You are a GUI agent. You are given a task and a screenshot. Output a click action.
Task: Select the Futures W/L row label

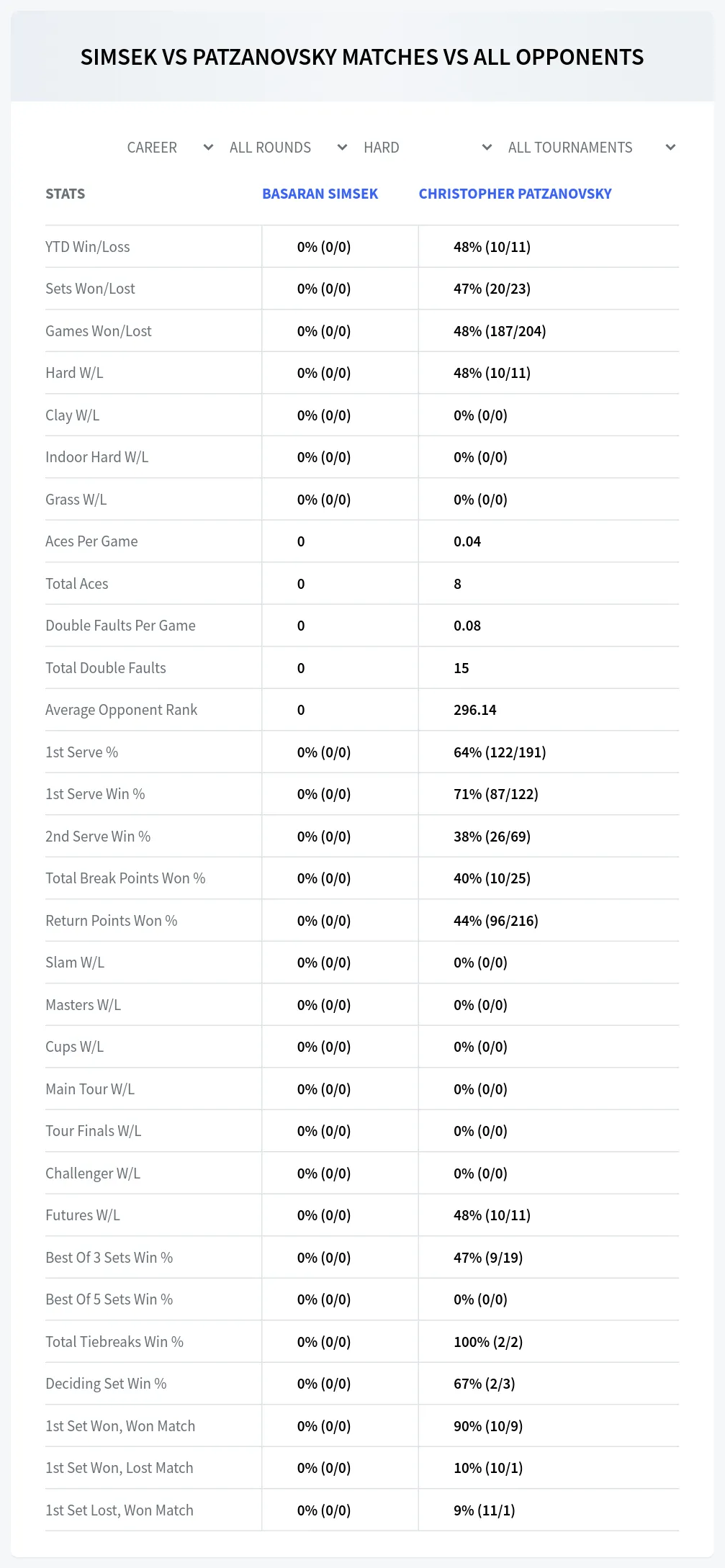[83, 1215]
